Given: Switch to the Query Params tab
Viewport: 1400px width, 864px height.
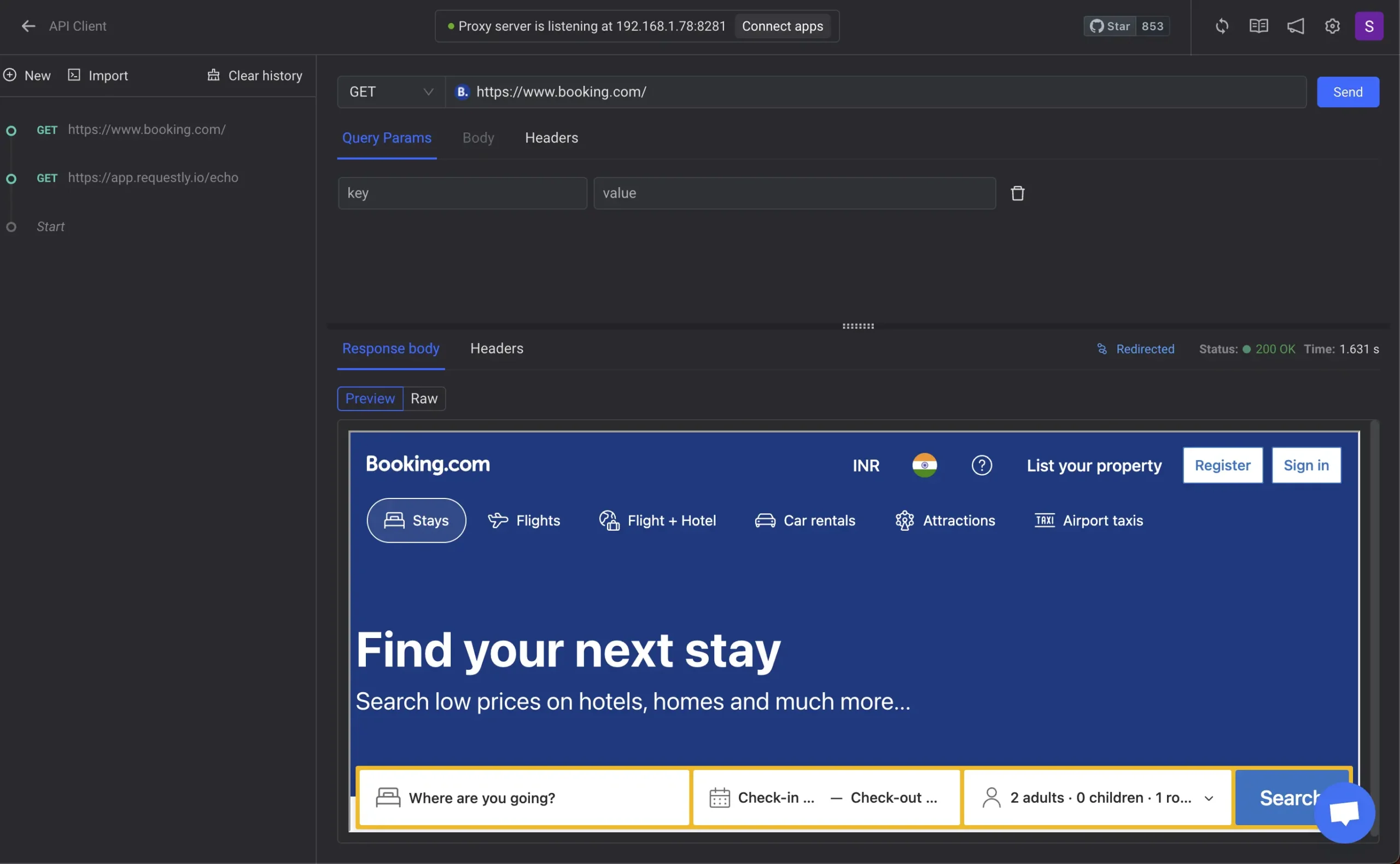Looking at the screenshot, I should [x=387, y=138].
